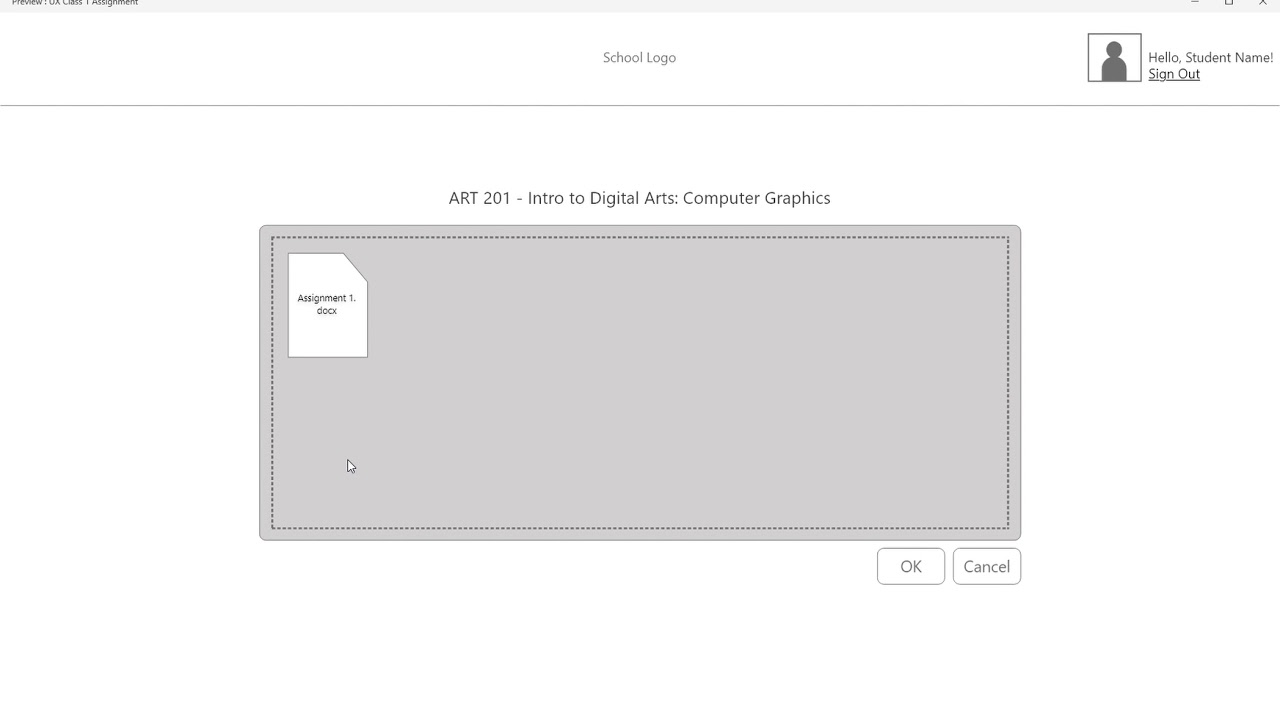
Task: Click the Sign Out link
Action: 1174,74
